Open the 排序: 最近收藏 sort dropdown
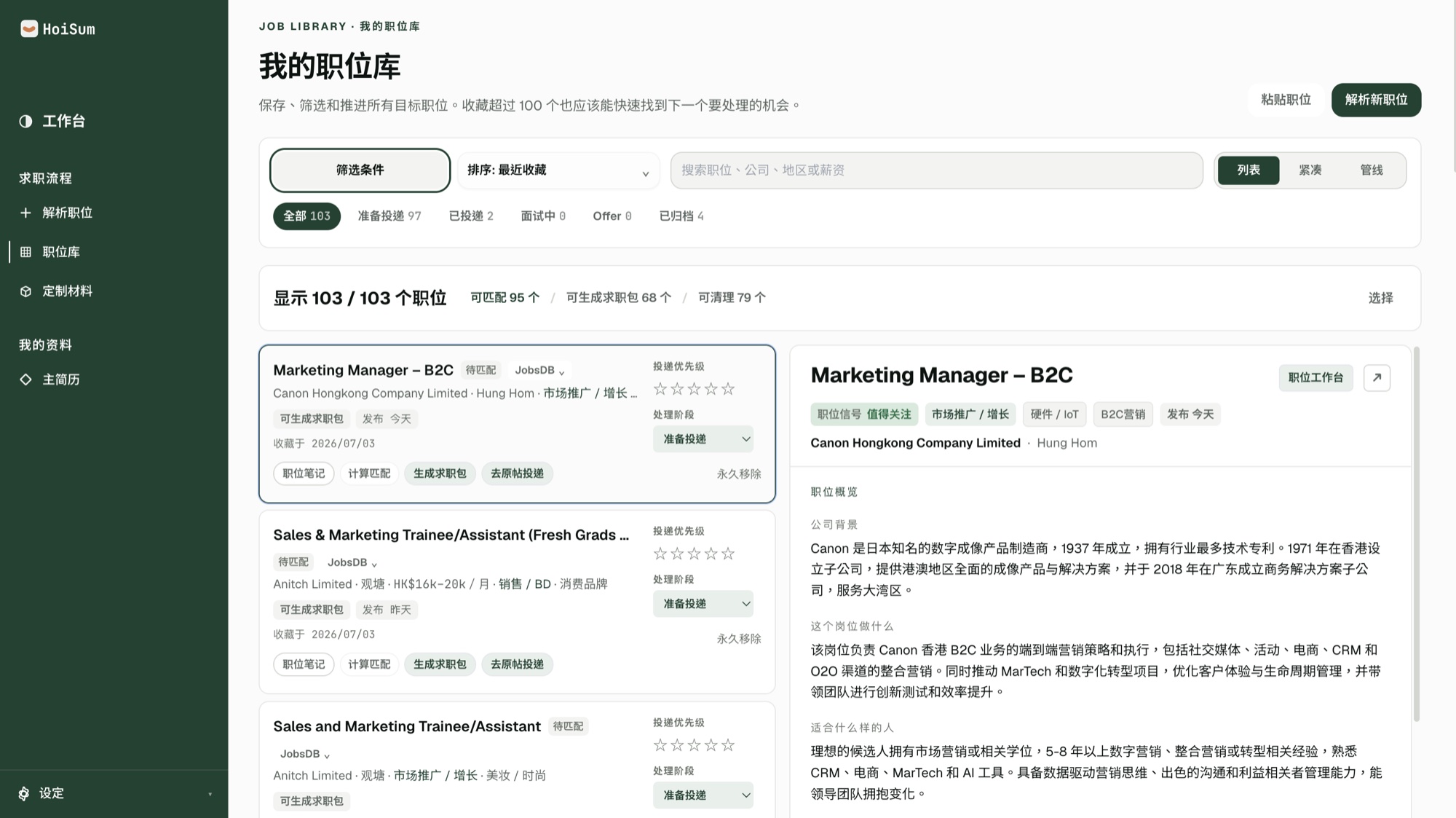Viewport: 1456px width, 818px height. (558, 170)
